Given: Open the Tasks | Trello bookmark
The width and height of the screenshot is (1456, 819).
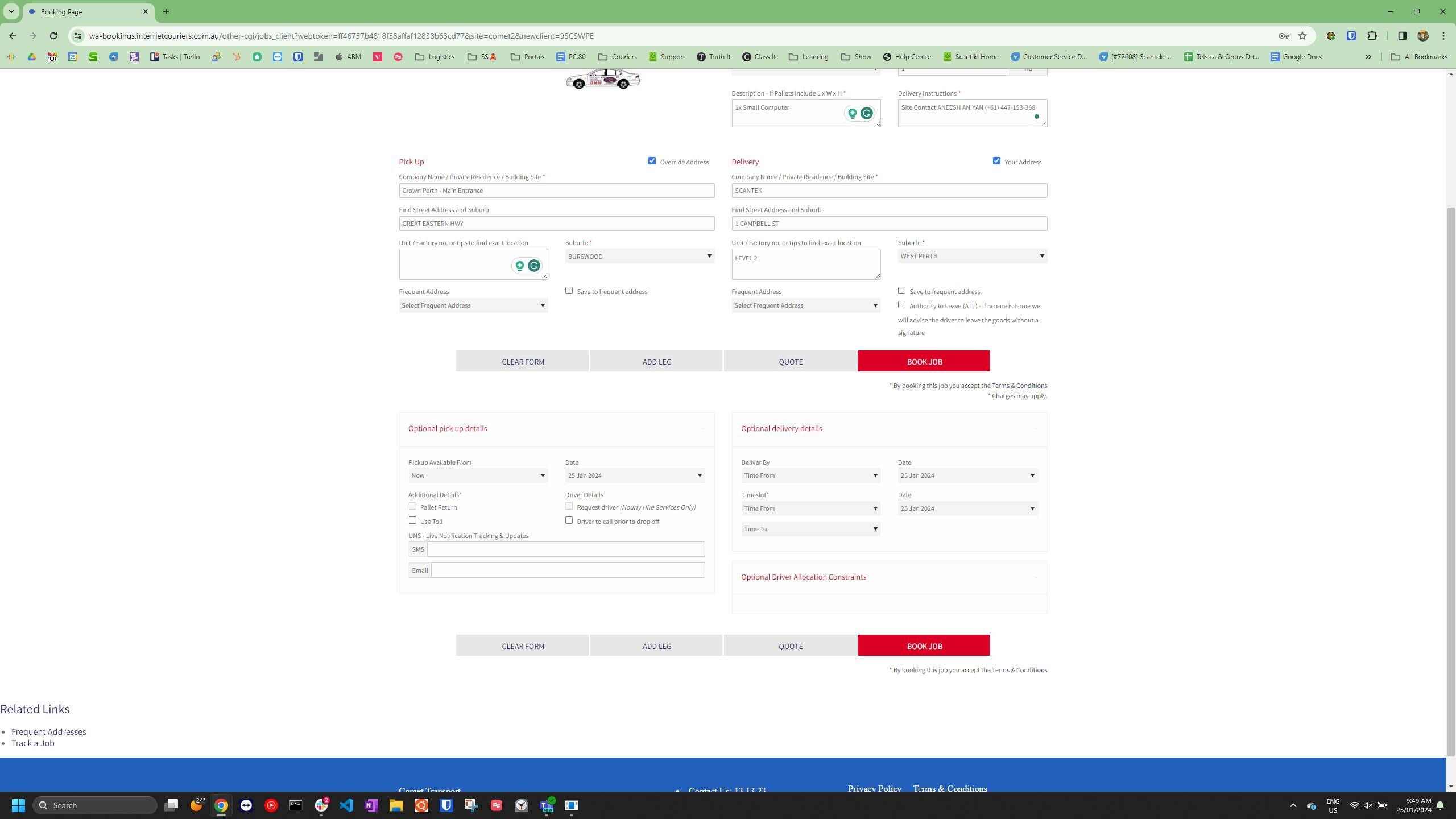Looking at the screenshot, I should 175,57.
